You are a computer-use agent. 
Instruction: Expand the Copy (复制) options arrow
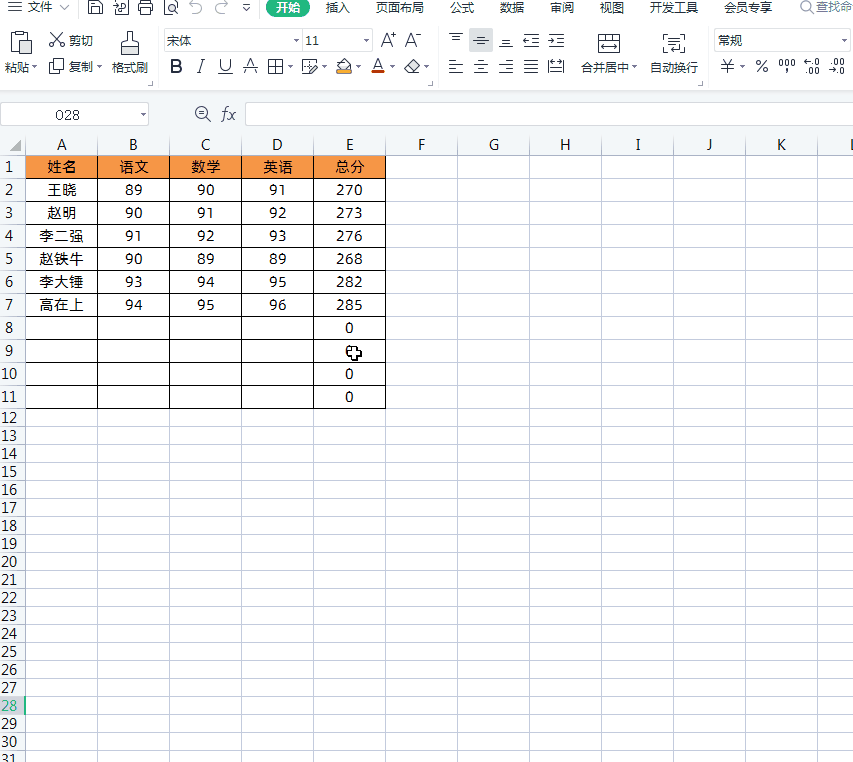click(x=100, y=67)
